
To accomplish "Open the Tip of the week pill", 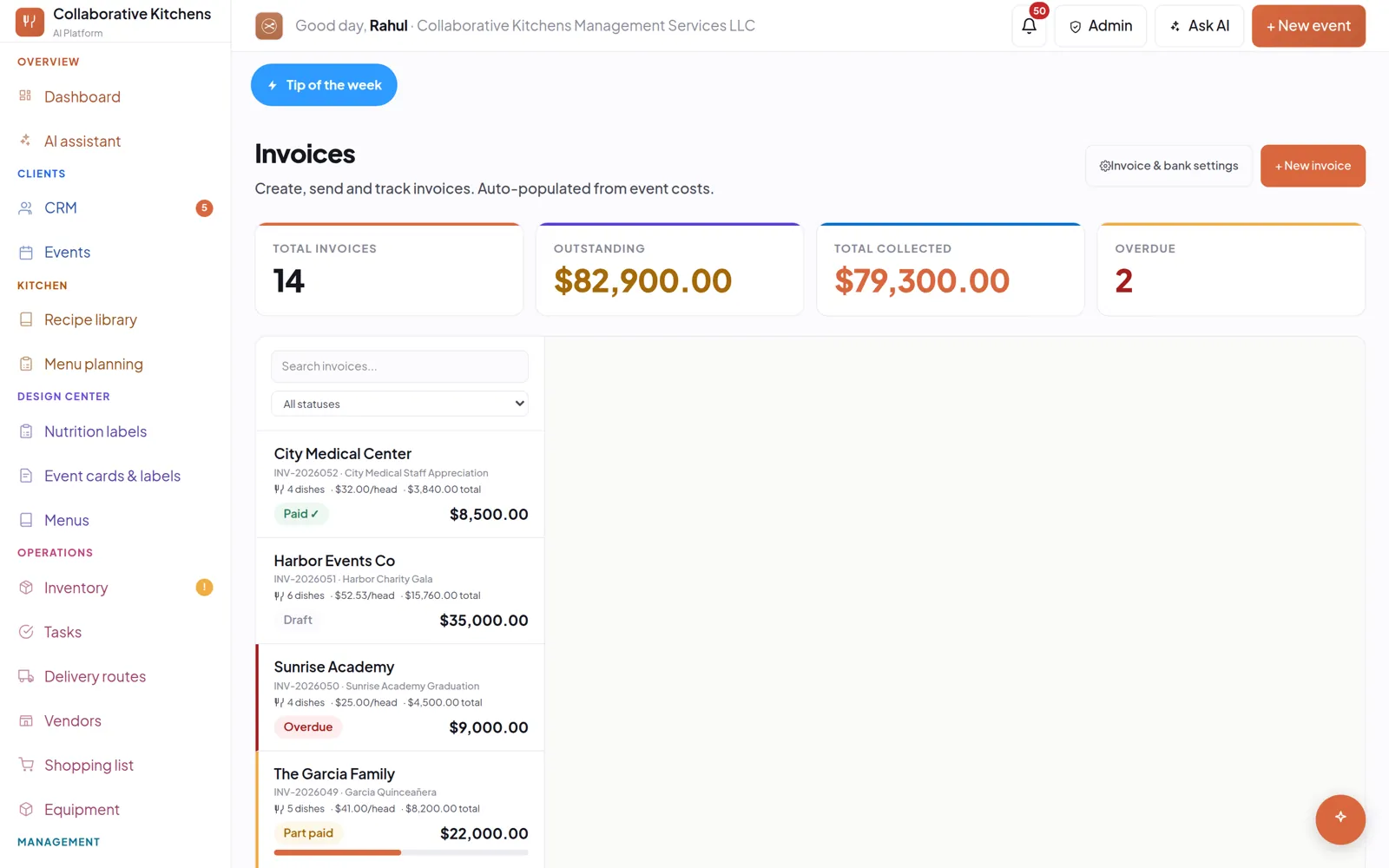I will pyautogui.click(x=324, y=85).
